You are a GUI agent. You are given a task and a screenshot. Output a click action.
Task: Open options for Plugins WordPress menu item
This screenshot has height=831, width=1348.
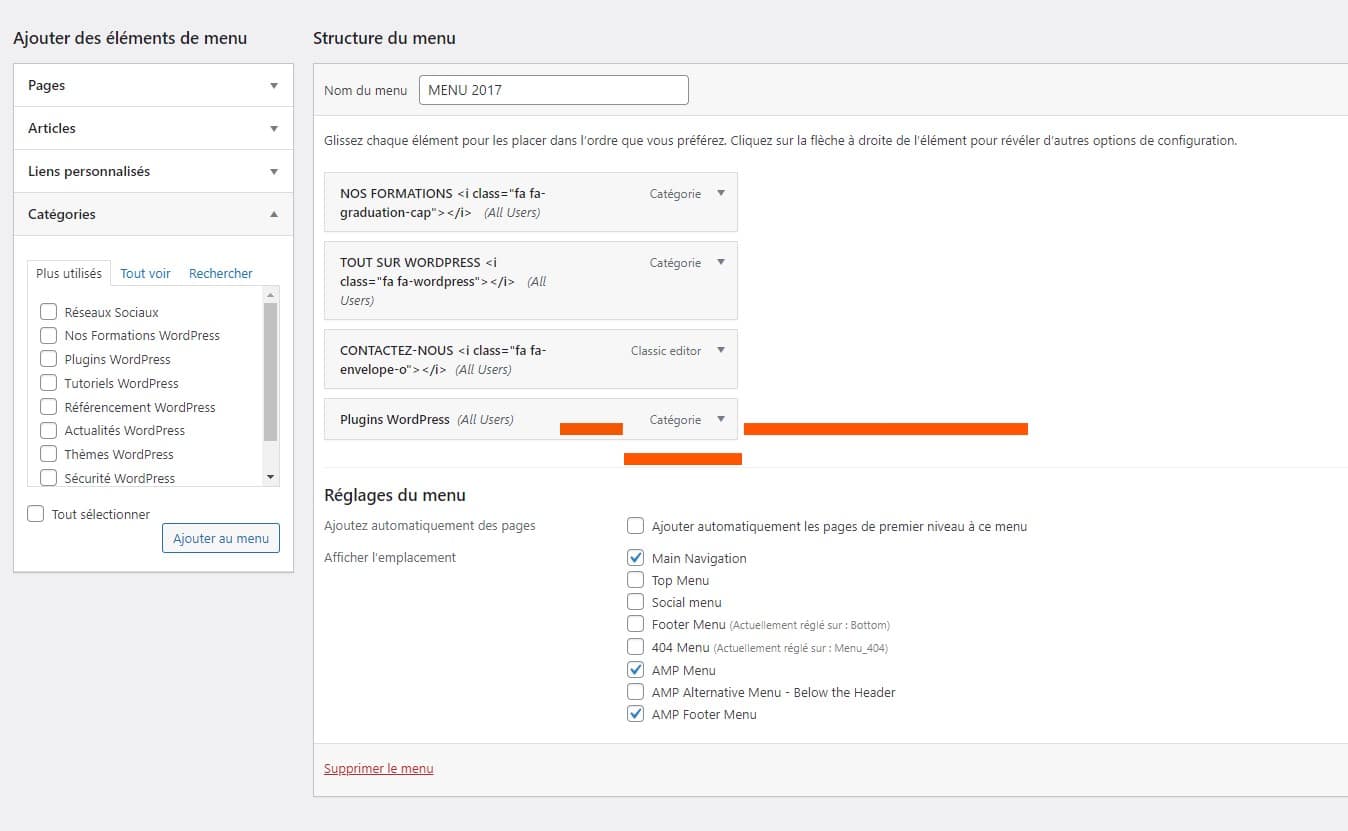pos(719,419)
